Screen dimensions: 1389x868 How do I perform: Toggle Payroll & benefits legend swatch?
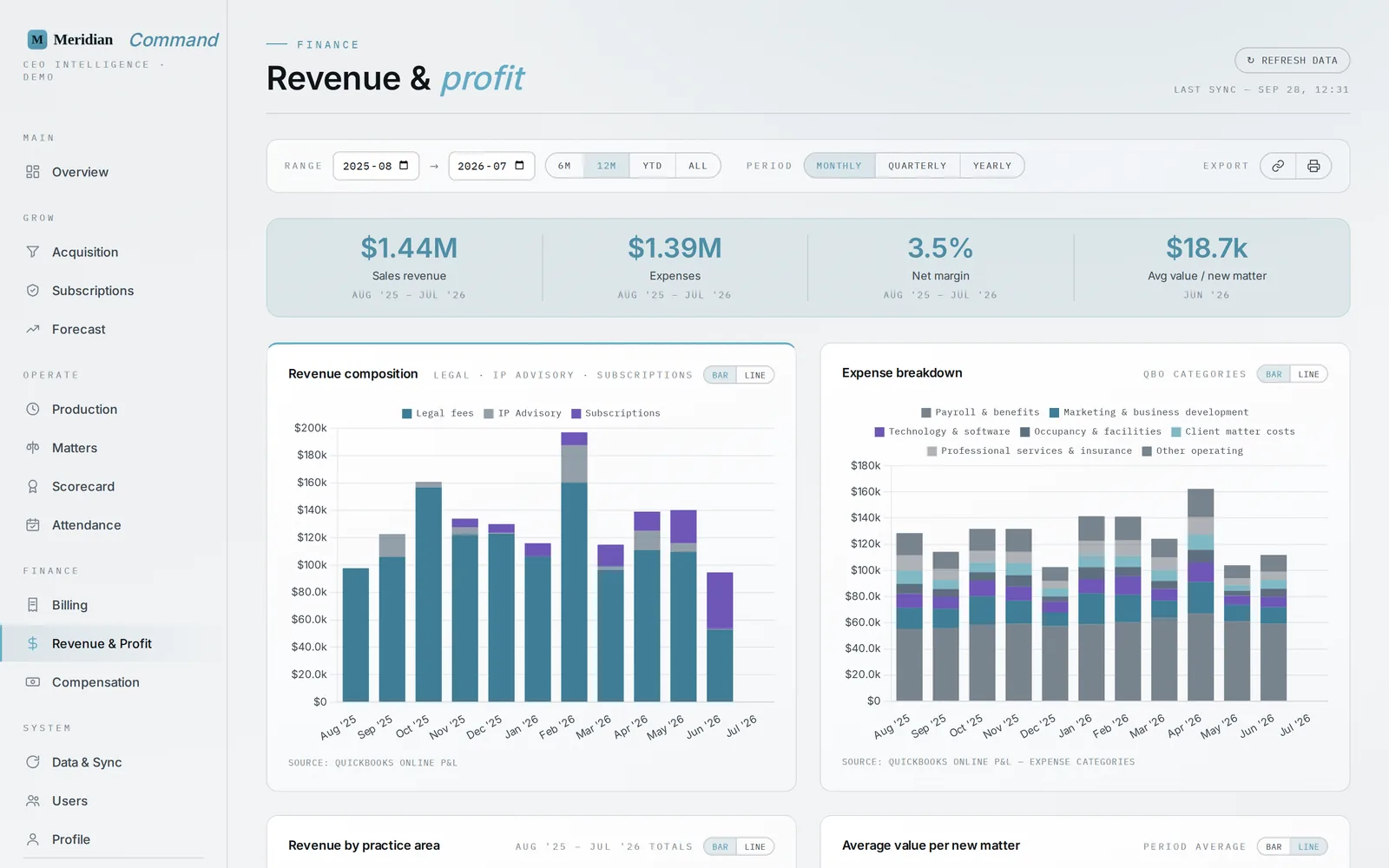pos(925,412)
